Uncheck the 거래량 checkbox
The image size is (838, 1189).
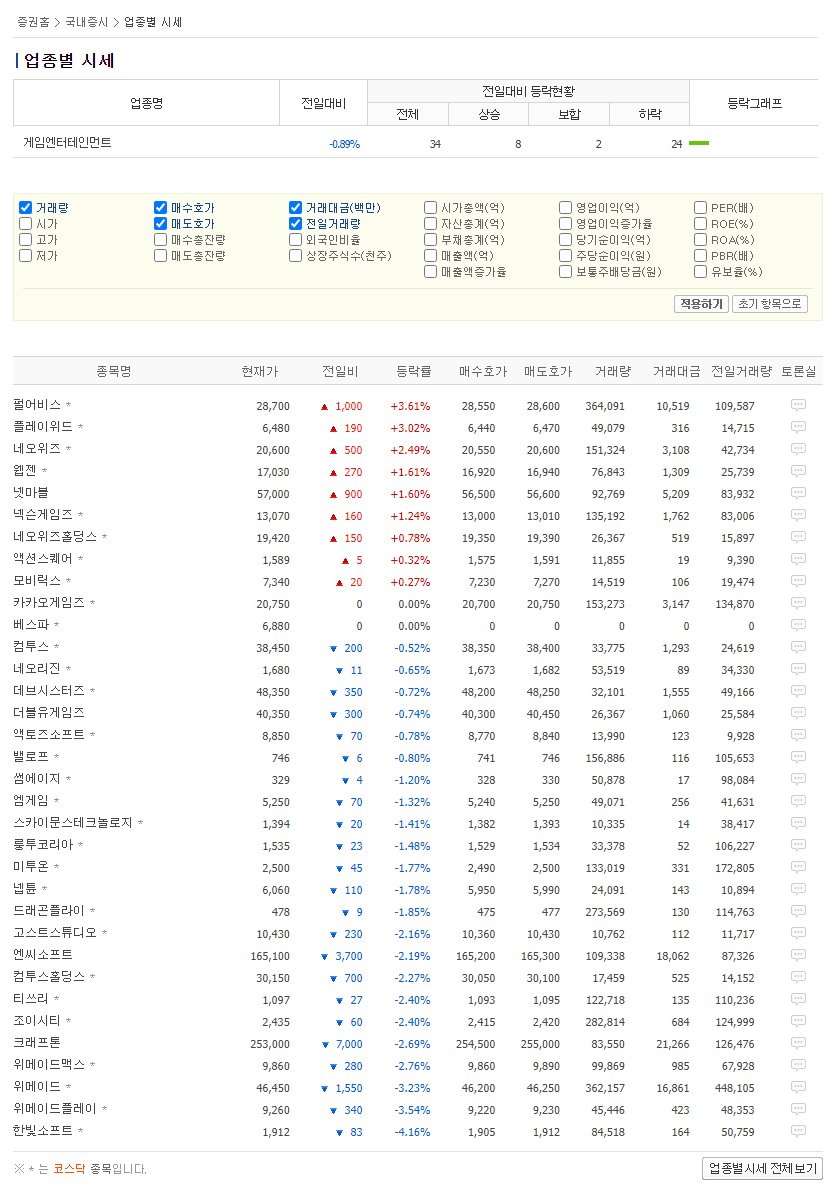click(26, 208)
